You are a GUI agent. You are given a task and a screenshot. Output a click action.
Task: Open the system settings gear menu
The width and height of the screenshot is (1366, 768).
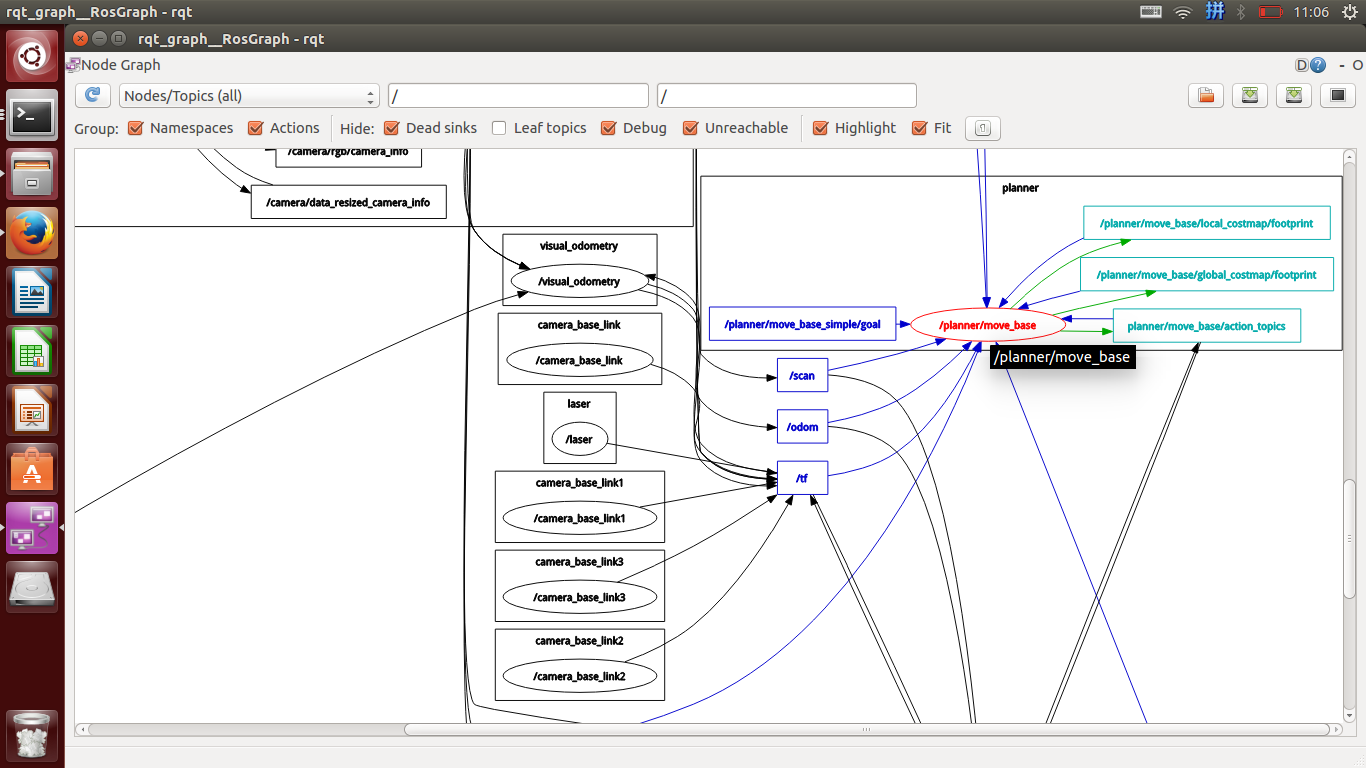1351,12
